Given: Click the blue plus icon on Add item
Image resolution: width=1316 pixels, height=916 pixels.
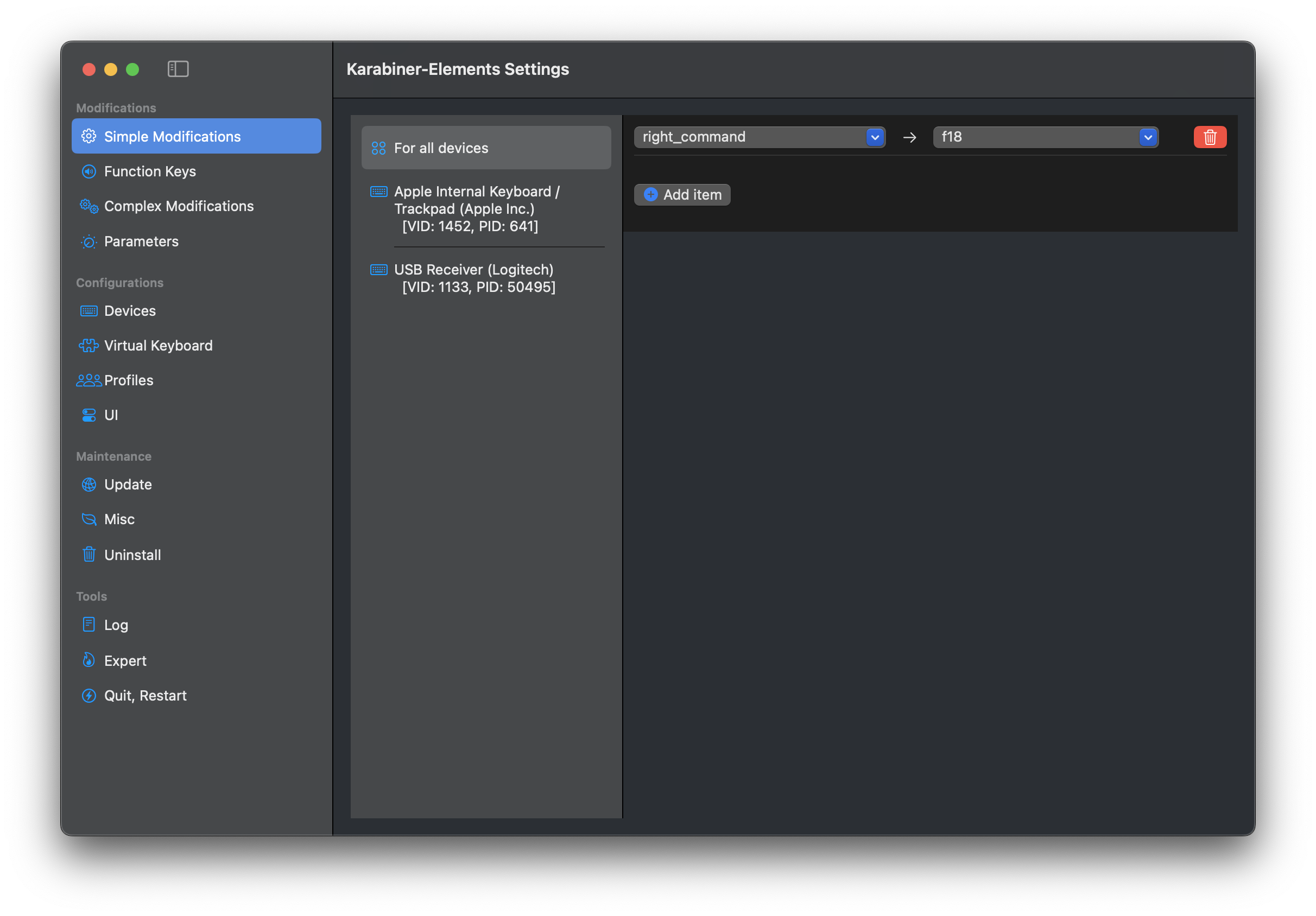Looking at the screenshot, I should pos(650,195).
